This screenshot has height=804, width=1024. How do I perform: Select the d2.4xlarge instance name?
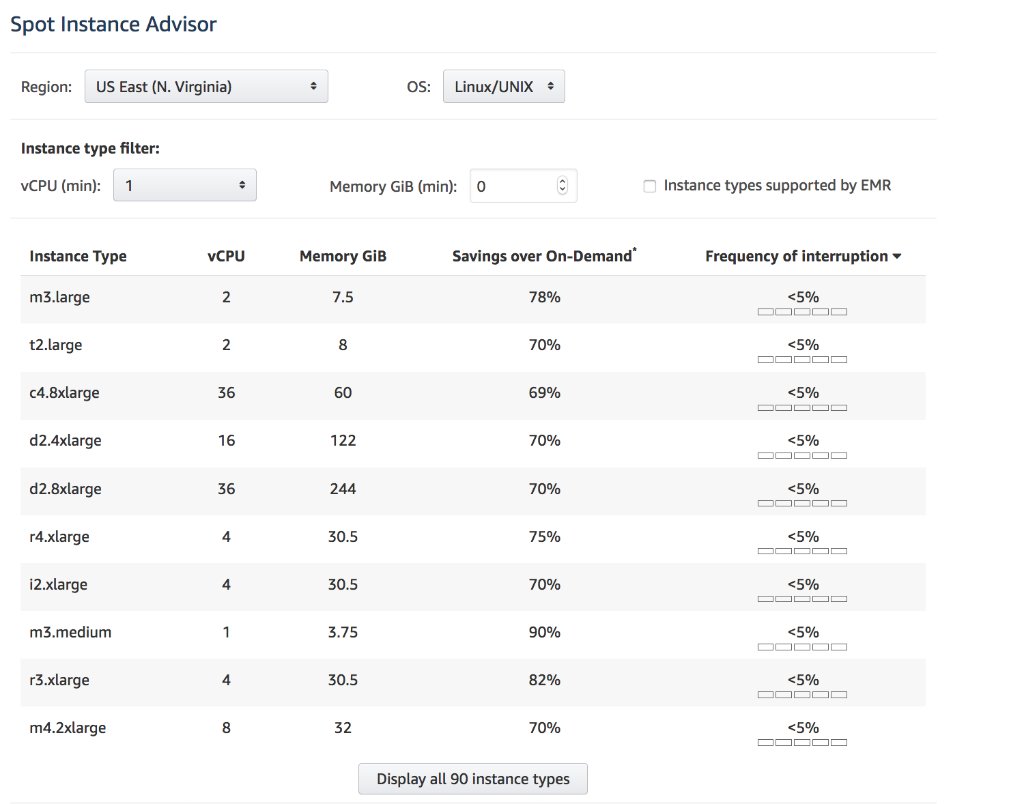tap(65, 441)
